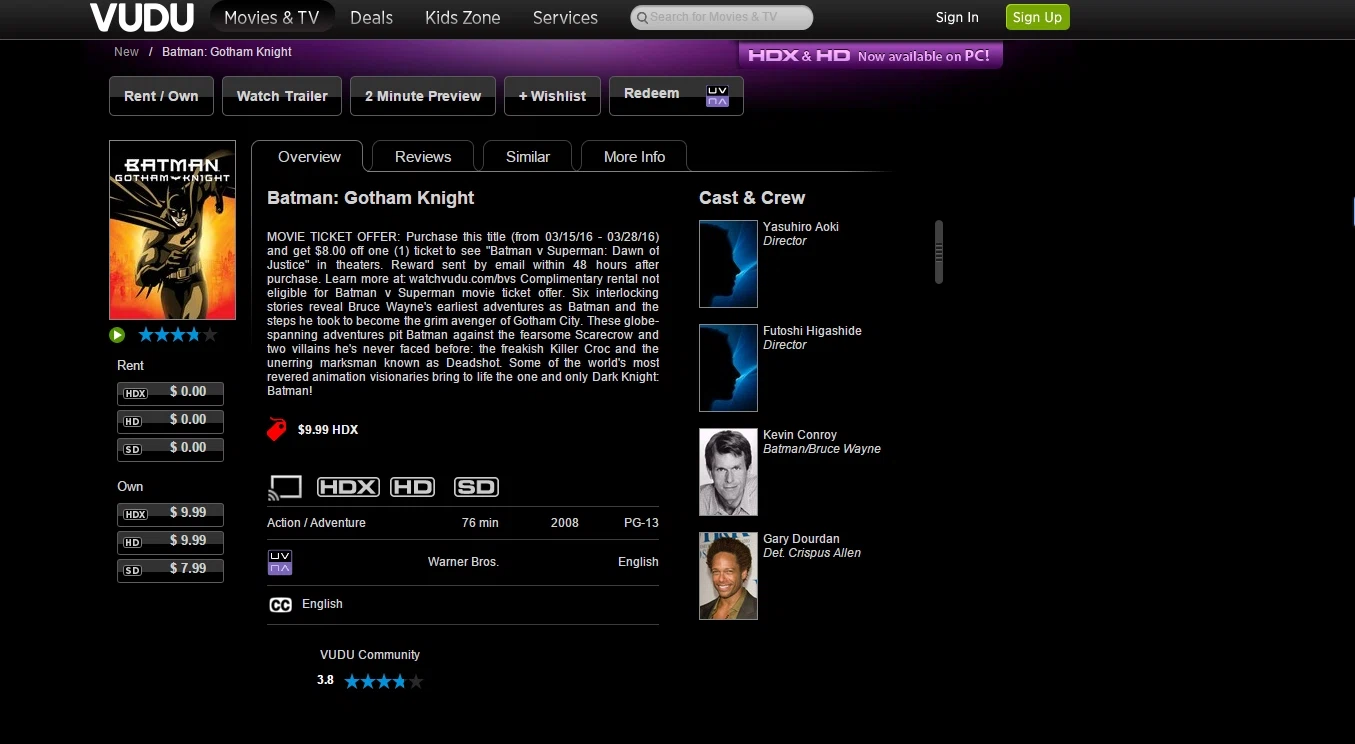Buy HD version for $9.99
The height and width of the screenshot is (744, 1355).
pos(170,542)
